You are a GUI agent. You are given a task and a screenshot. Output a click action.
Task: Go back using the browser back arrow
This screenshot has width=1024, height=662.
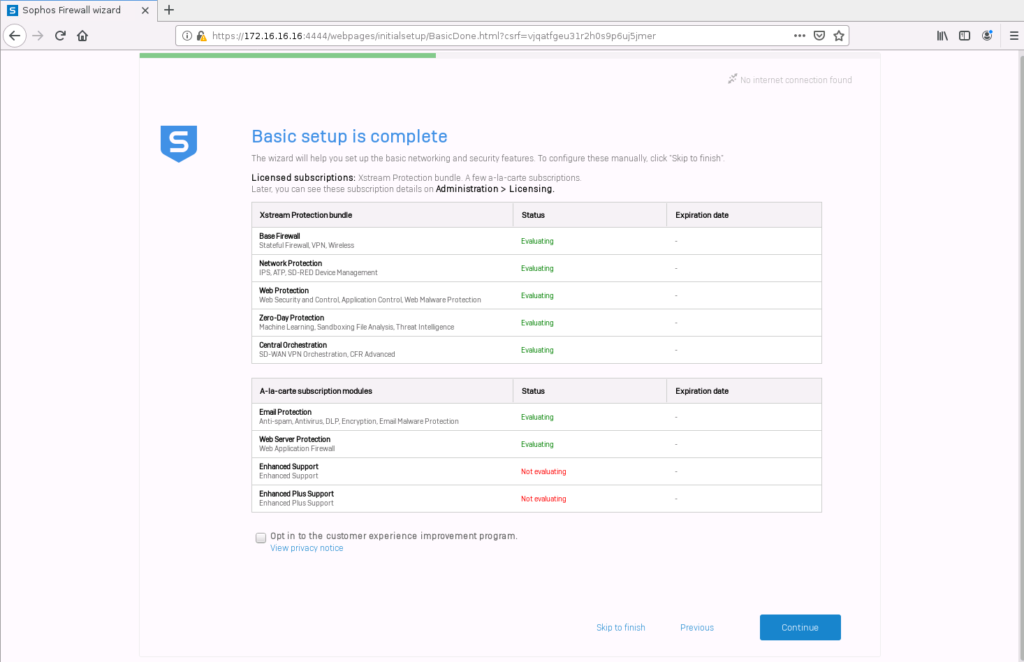(14, 36)
